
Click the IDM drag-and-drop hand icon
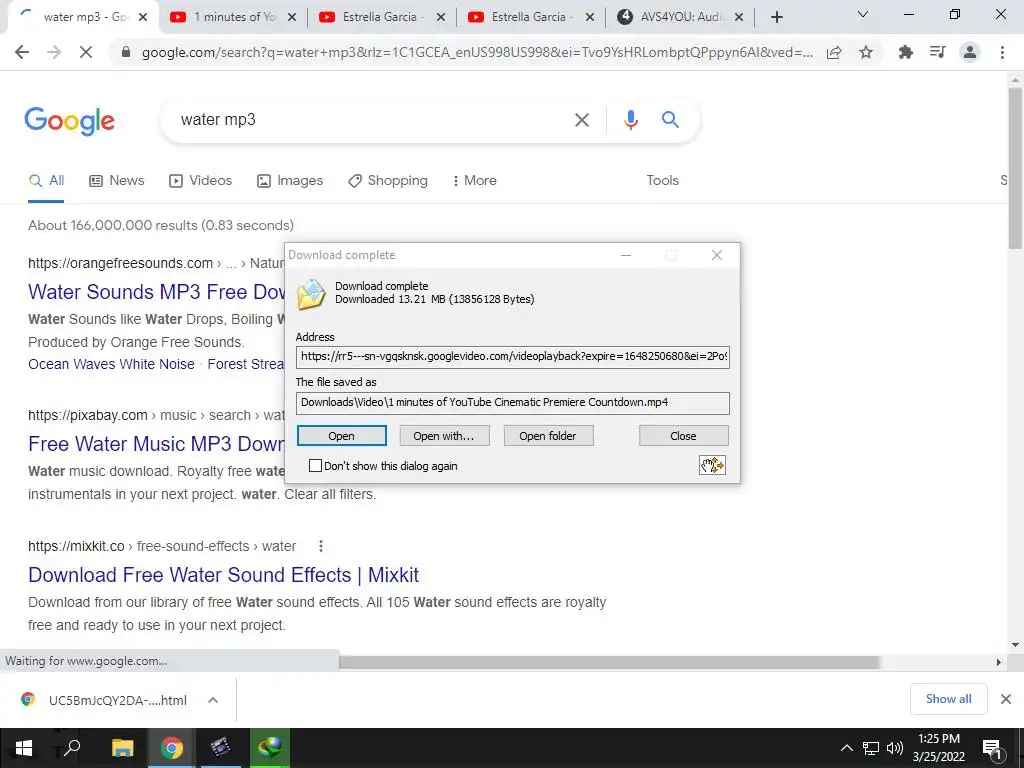point(712,465)
